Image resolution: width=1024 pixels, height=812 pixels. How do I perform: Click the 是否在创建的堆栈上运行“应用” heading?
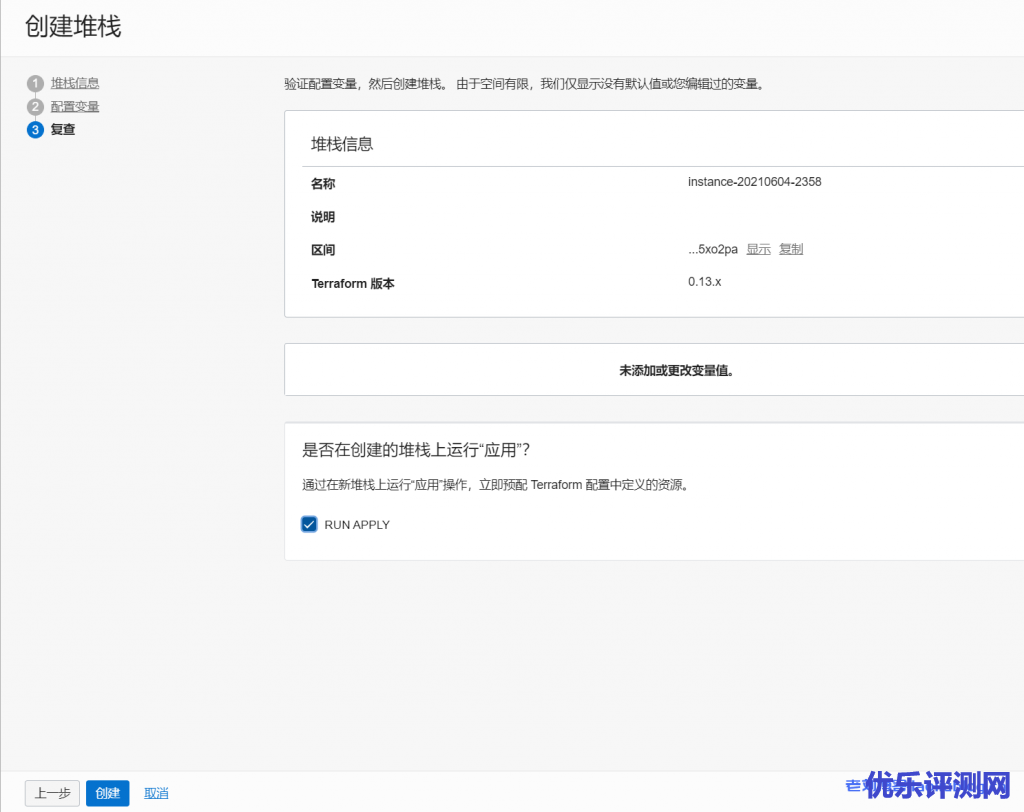(416, 450)
